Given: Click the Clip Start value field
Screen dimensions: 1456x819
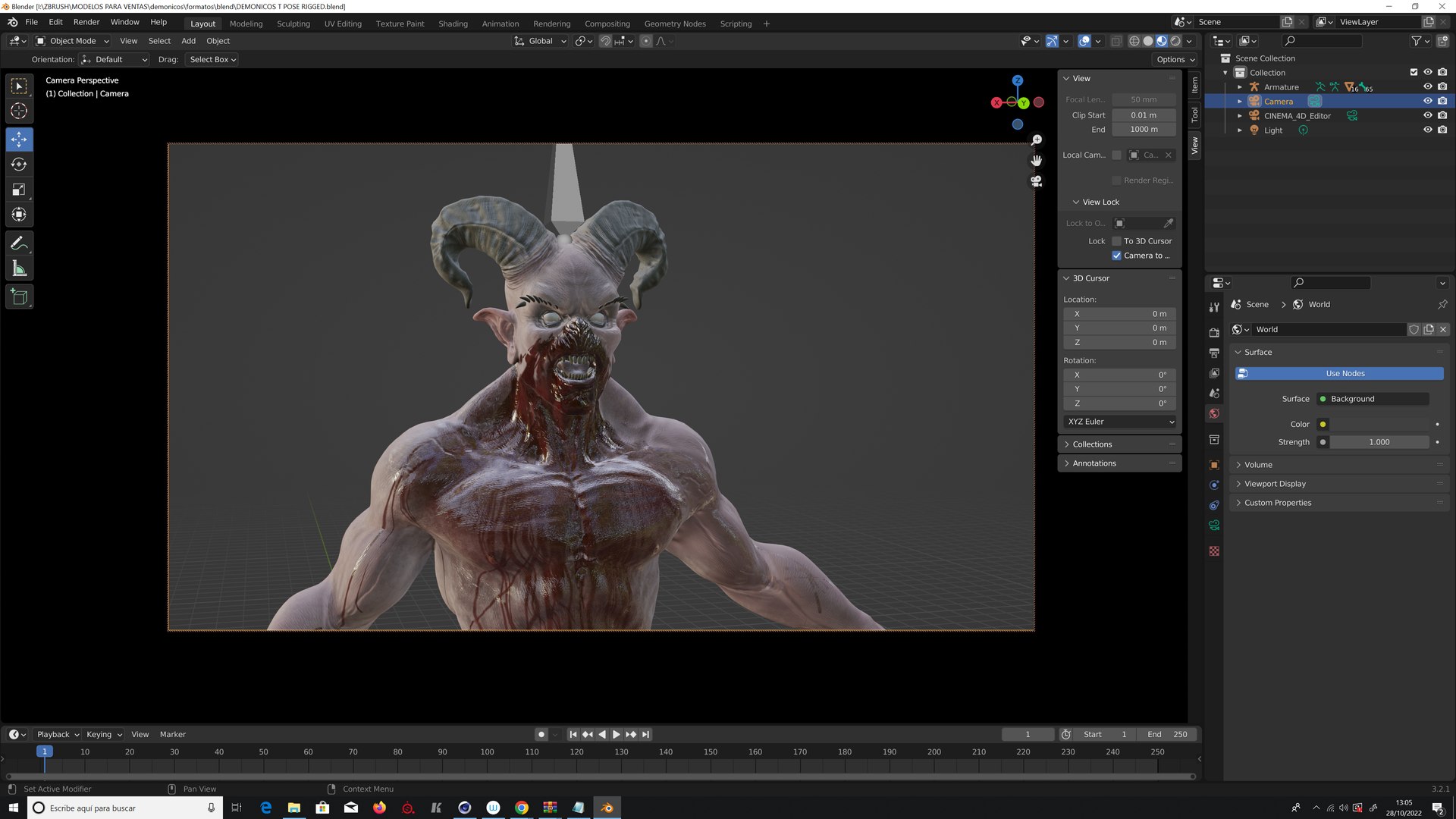Looking at the screenshot, I should (1144, 115).
